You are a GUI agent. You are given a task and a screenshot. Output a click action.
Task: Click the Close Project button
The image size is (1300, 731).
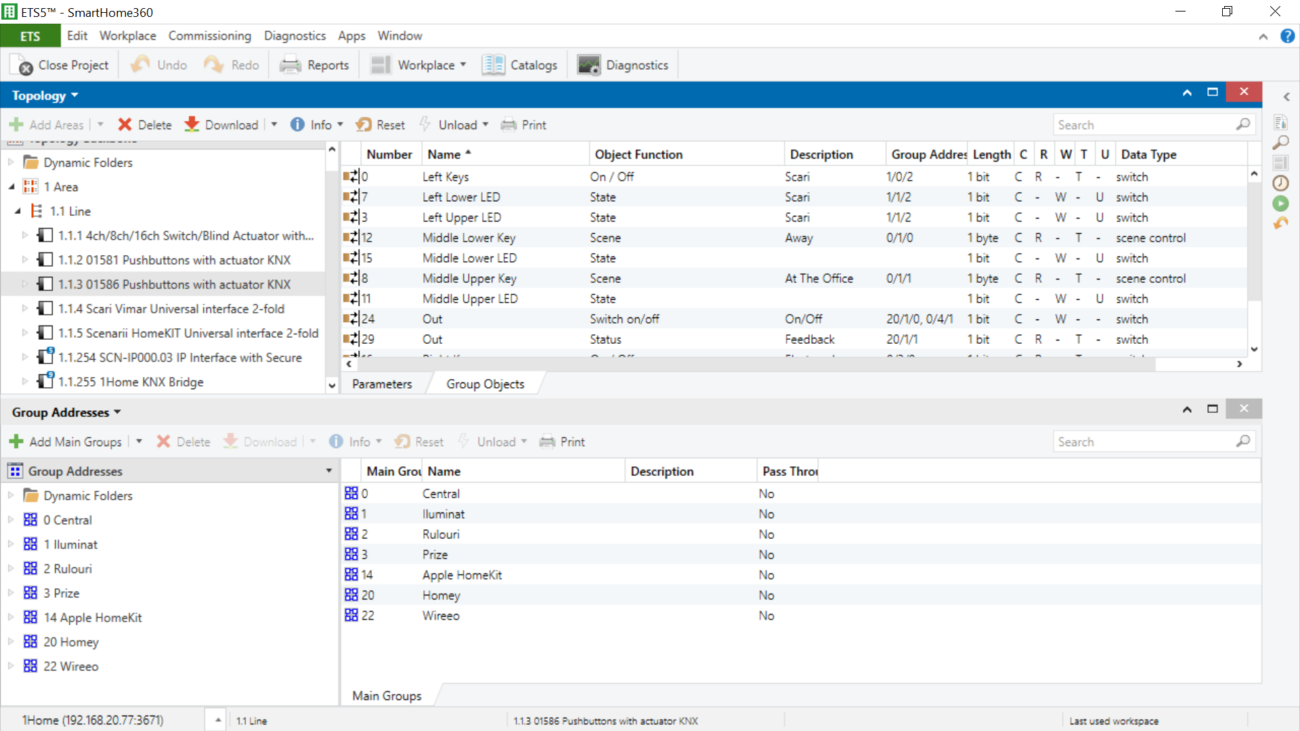60,65
